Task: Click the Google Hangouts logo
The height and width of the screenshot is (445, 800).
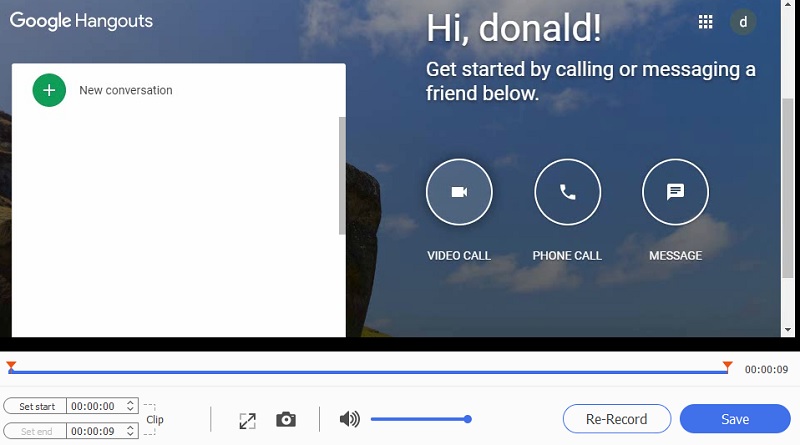Action: [x=81, y=21]
